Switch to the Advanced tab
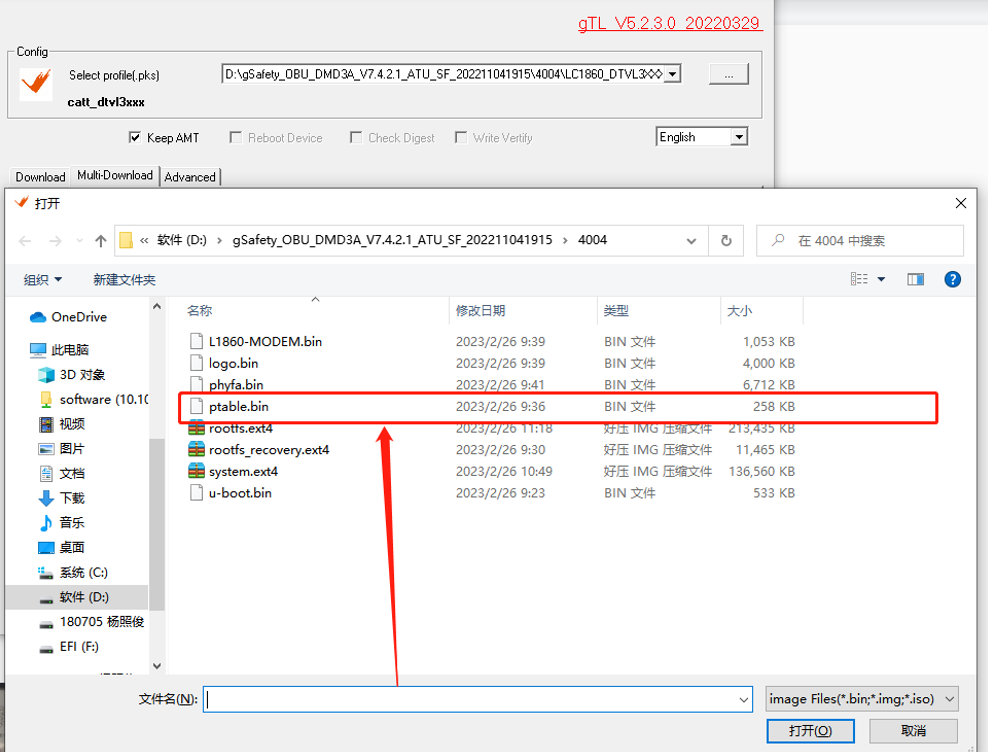The image size is (988, 752). [190, 177]
